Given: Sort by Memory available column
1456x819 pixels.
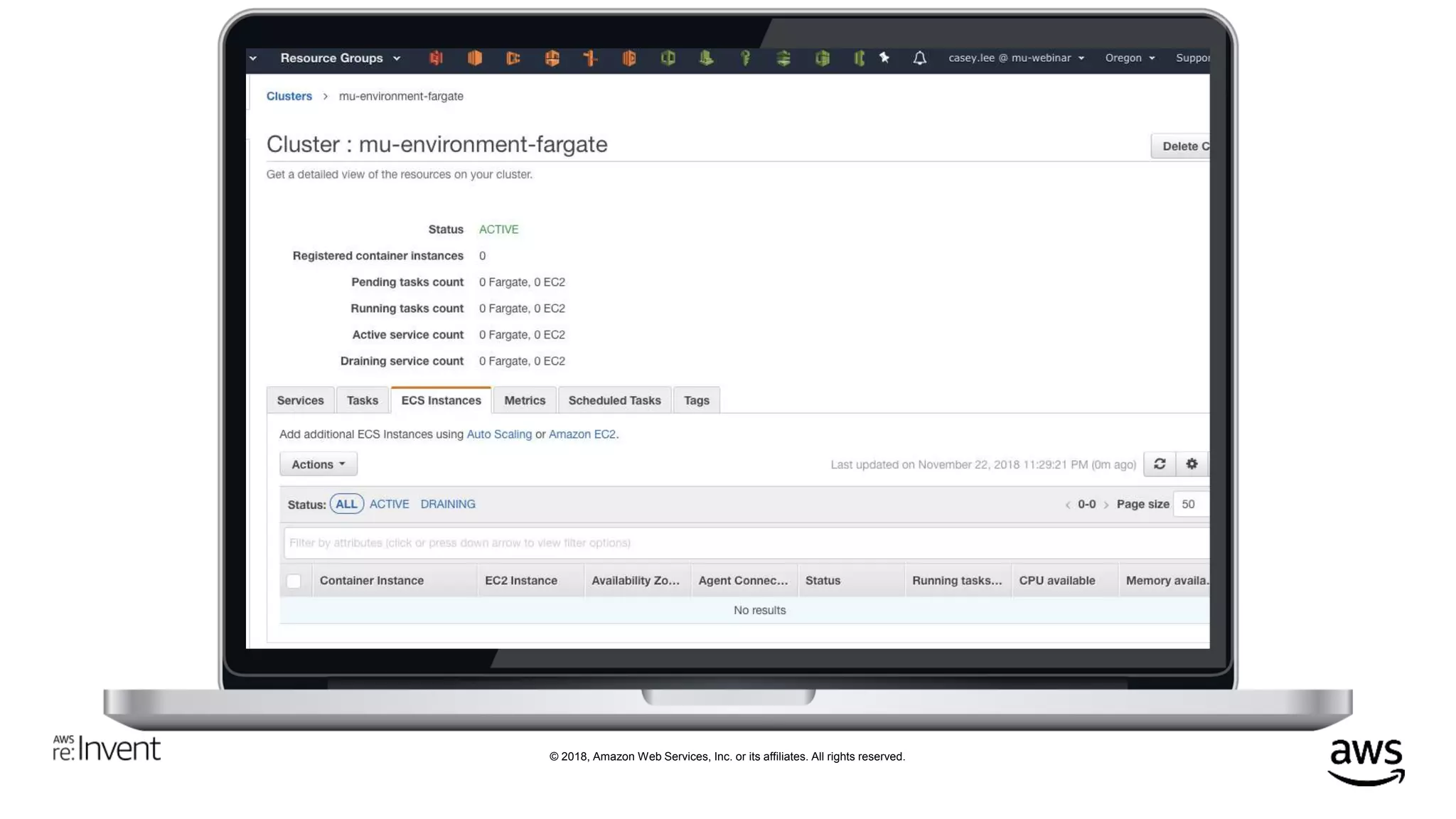Looking at the screenshot, I should pyautogui.click(x=1165, y=581).
